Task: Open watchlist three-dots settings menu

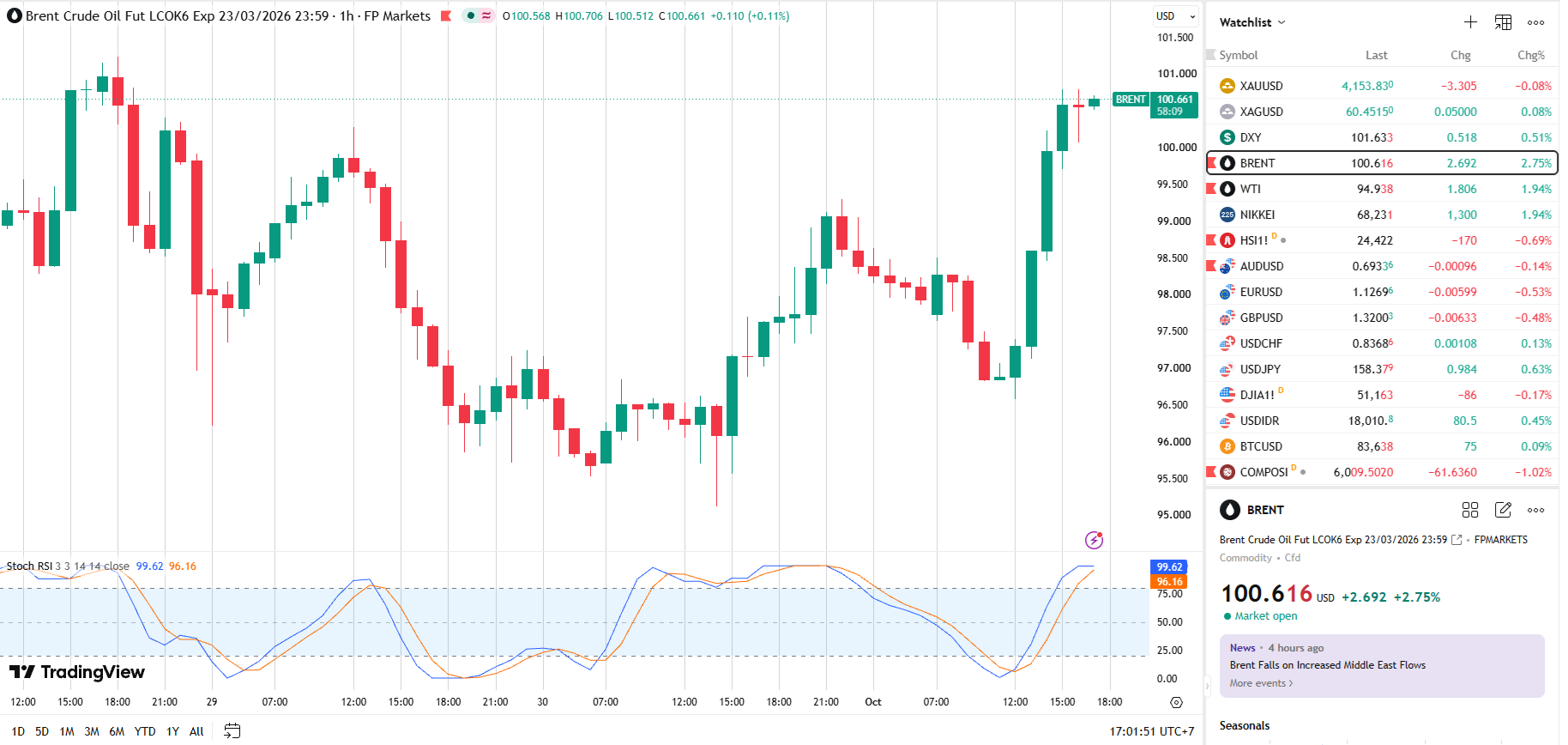Action: pyautogui.click(x=1535, y=22)
